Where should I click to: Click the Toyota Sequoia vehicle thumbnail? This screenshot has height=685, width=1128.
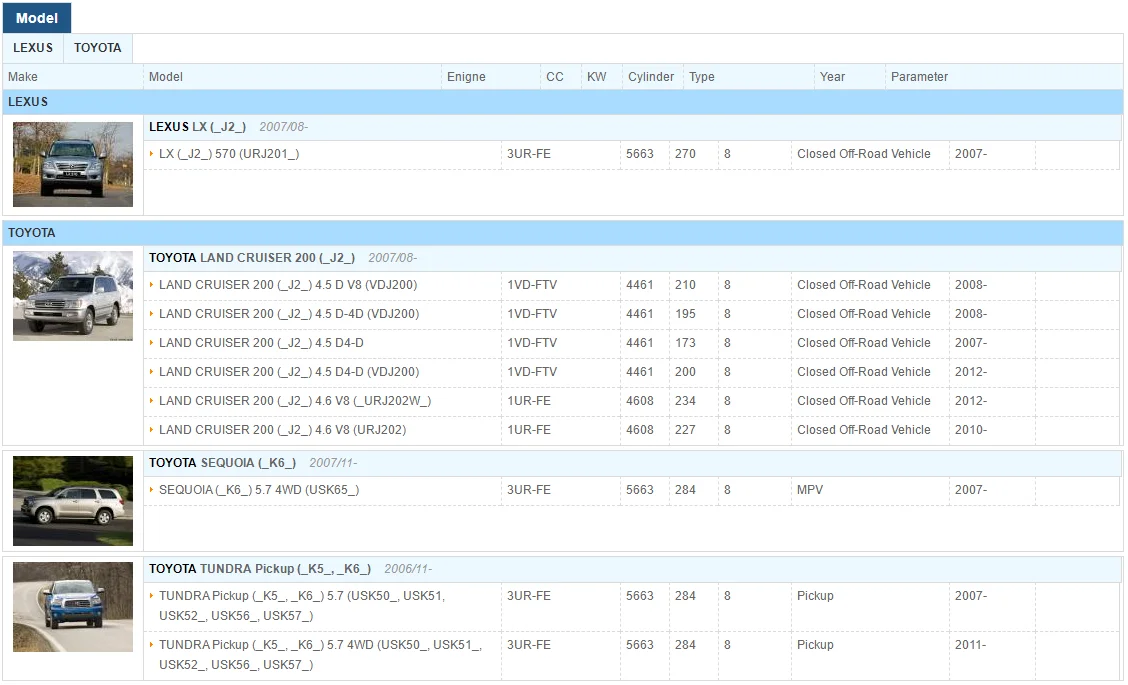pyautogui.click(x=73, y=501)
